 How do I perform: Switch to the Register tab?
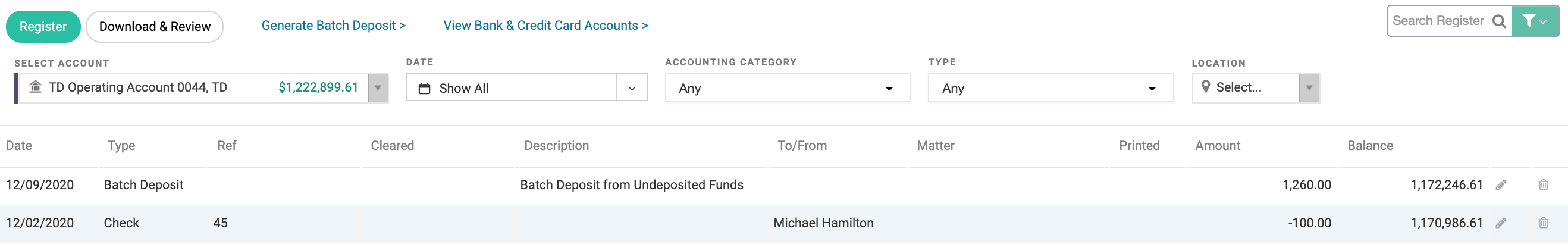(43, 27)
